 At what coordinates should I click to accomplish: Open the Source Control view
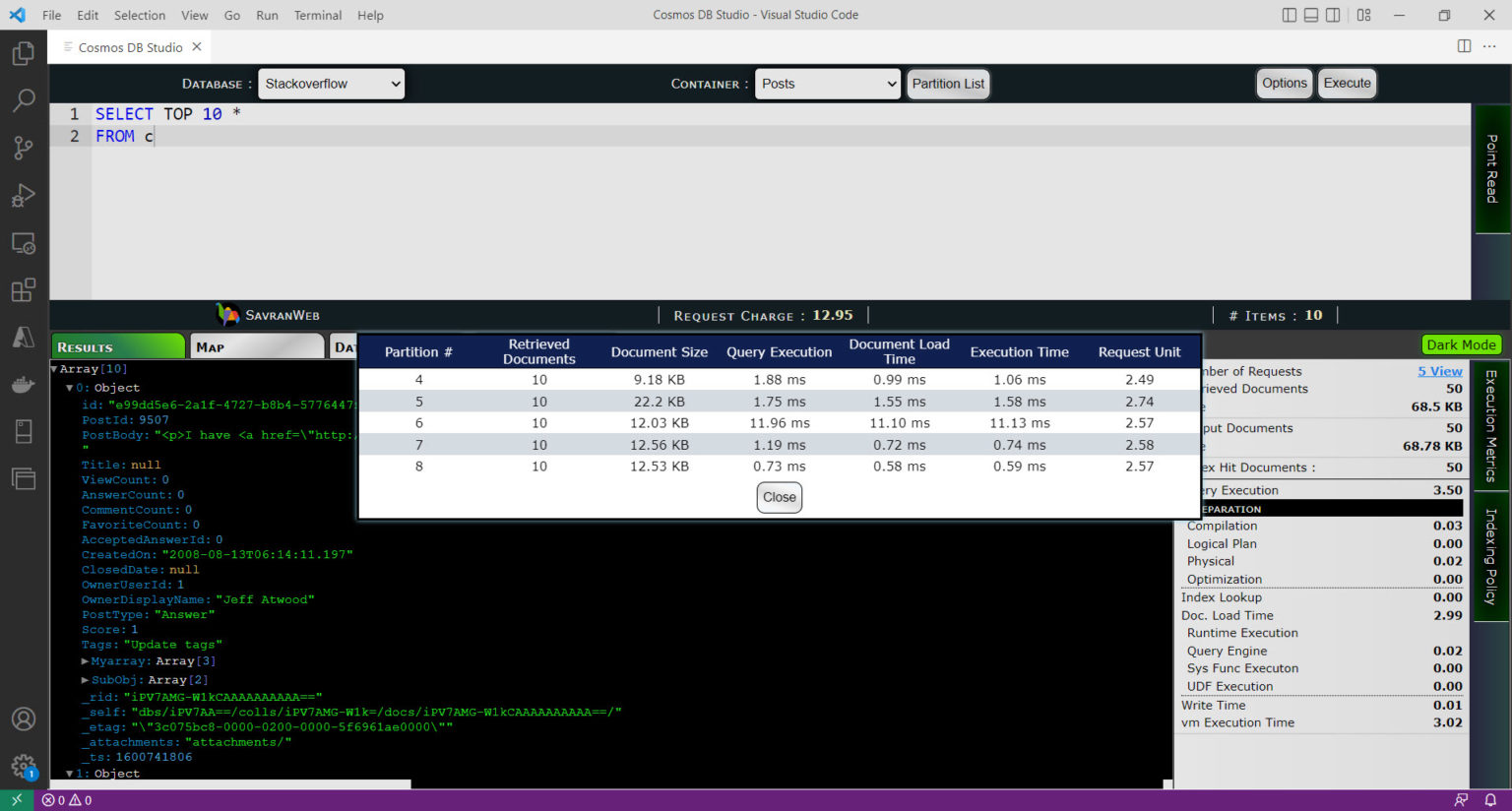click(x=25, y=148)
